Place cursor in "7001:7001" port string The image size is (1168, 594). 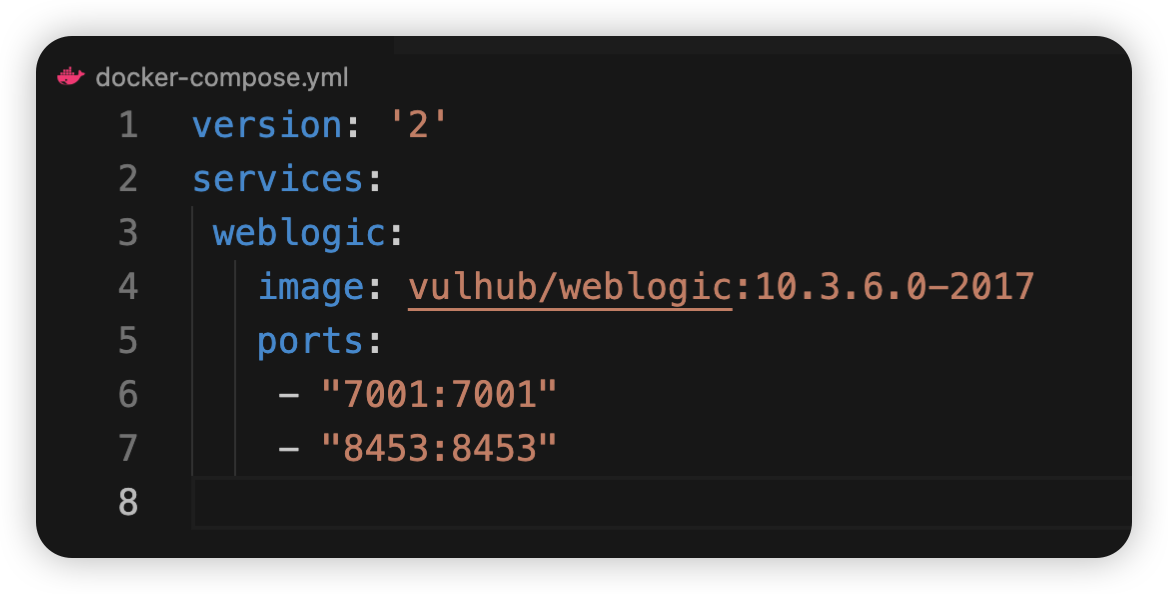click(x=439, y=394)
